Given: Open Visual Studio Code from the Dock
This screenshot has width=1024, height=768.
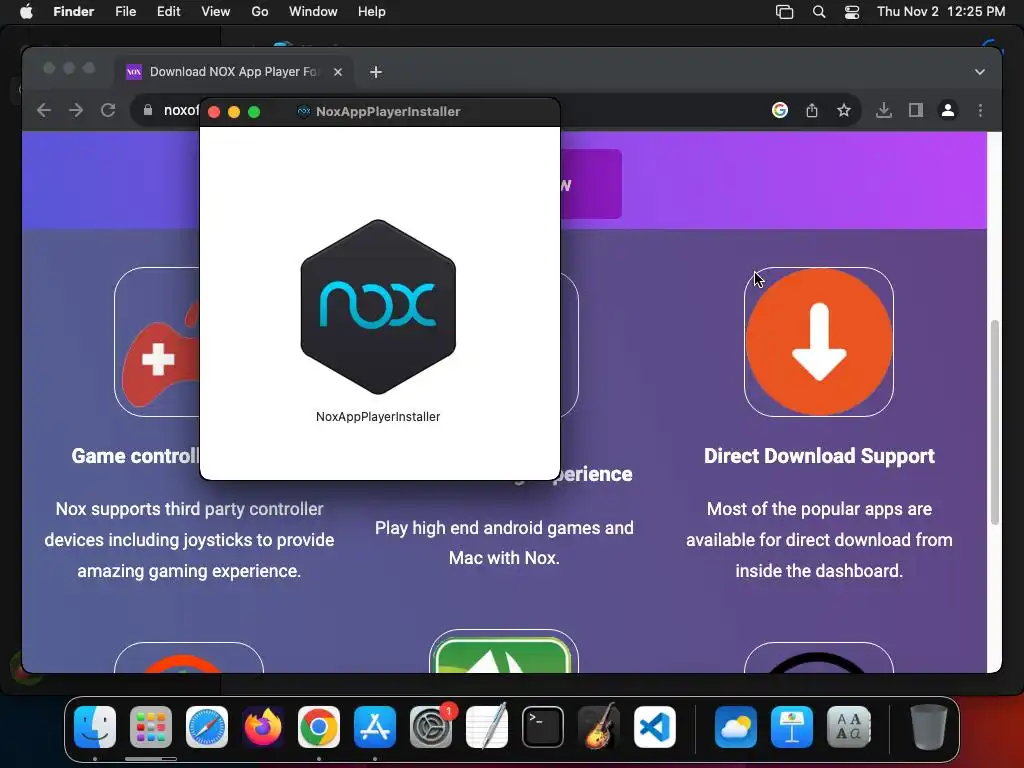Looking at the screenshot, I should 655,727.
